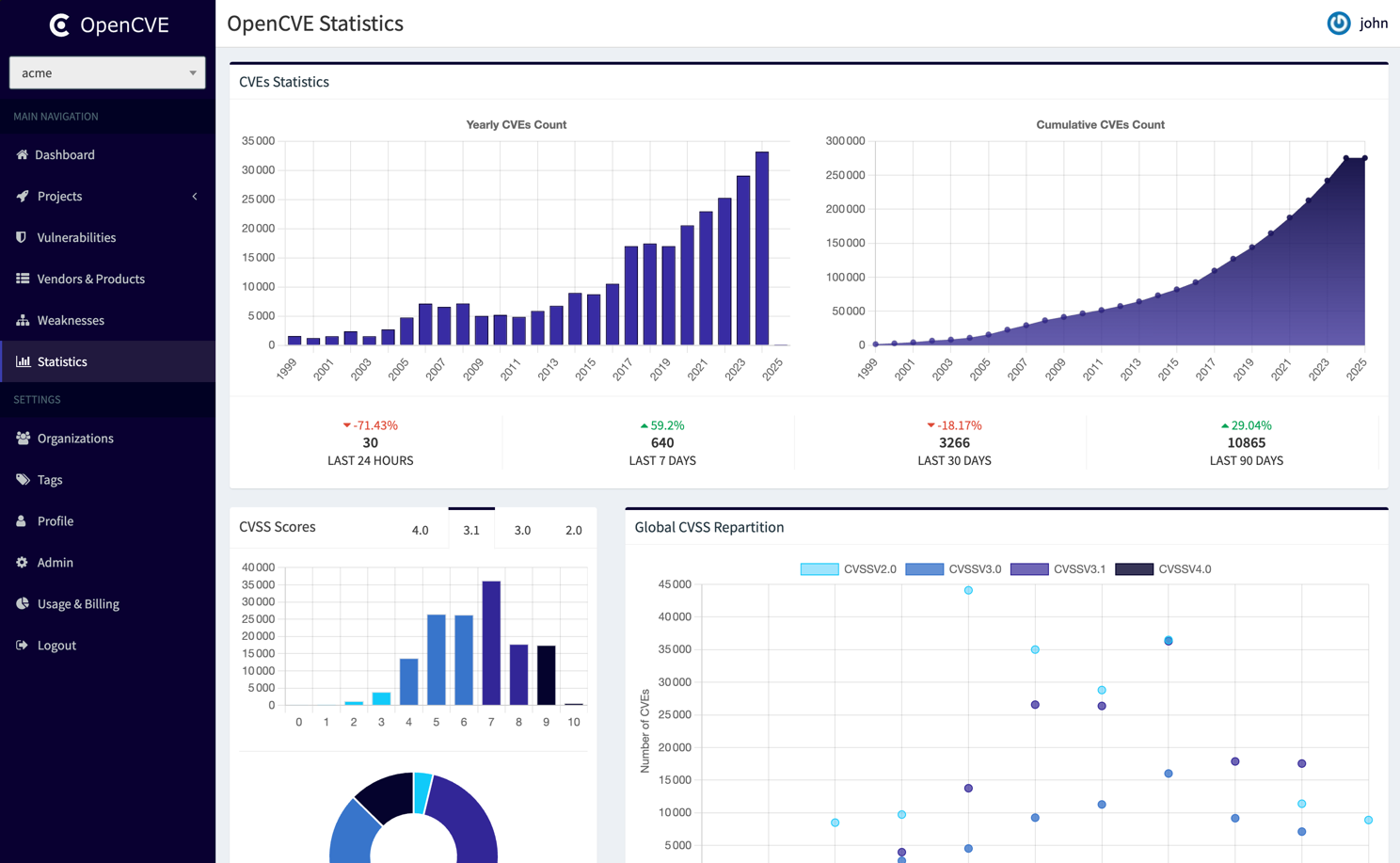Click the Statistics bar-chart icon
Viewport: 1400px width, 863px height.
[x=23, y=361]
